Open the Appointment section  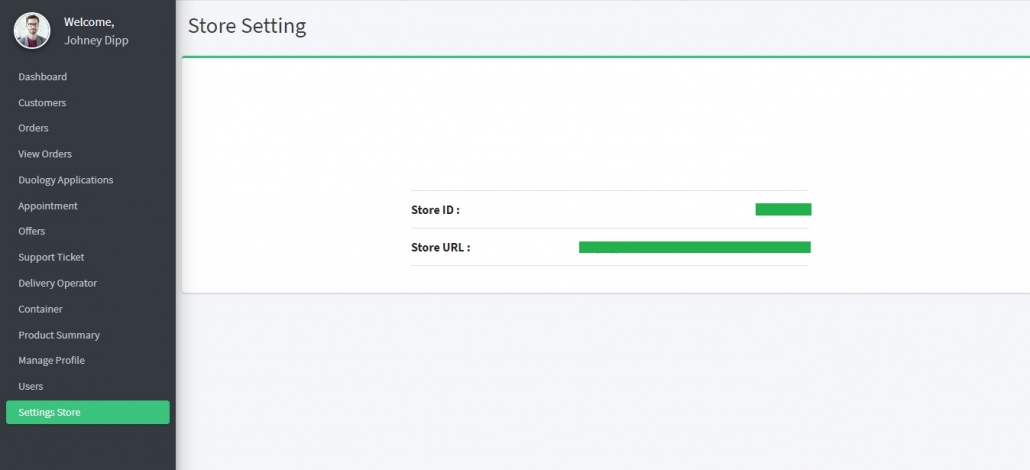tap(48, 206)
